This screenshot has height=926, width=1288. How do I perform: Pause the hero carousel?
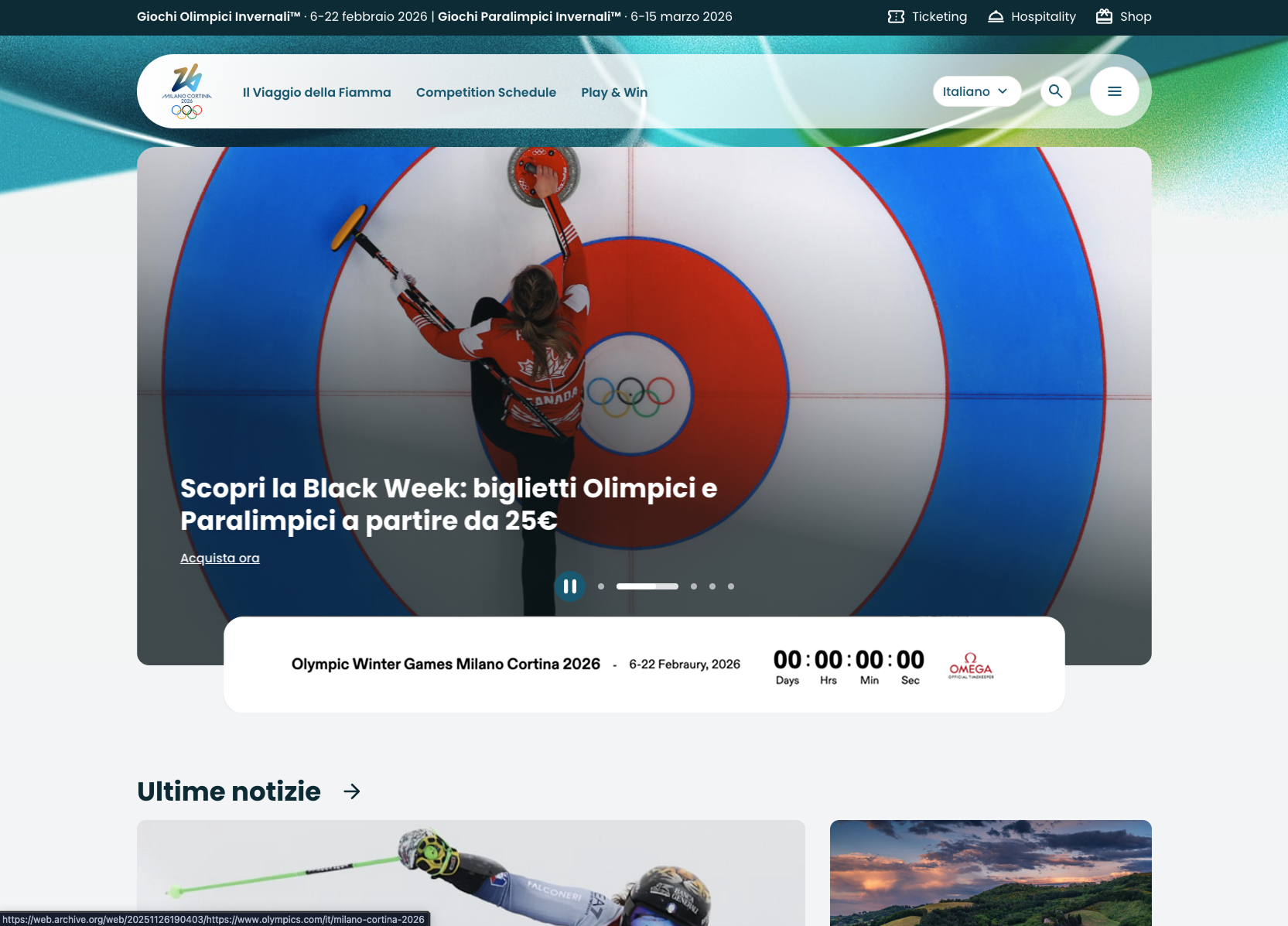[x=570, y=586]
